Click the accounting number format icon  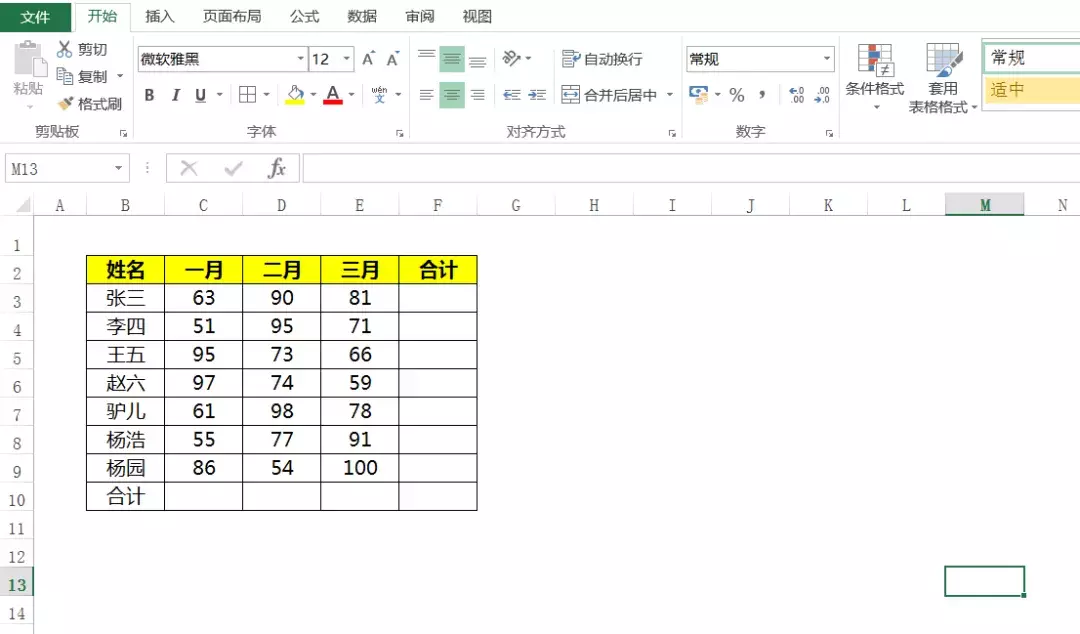click(x=698, y=94)
